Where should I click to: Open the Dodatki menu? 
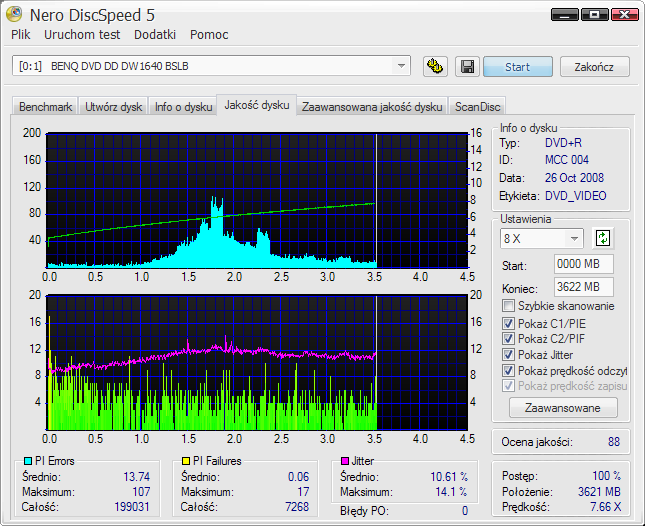point(155,35)
